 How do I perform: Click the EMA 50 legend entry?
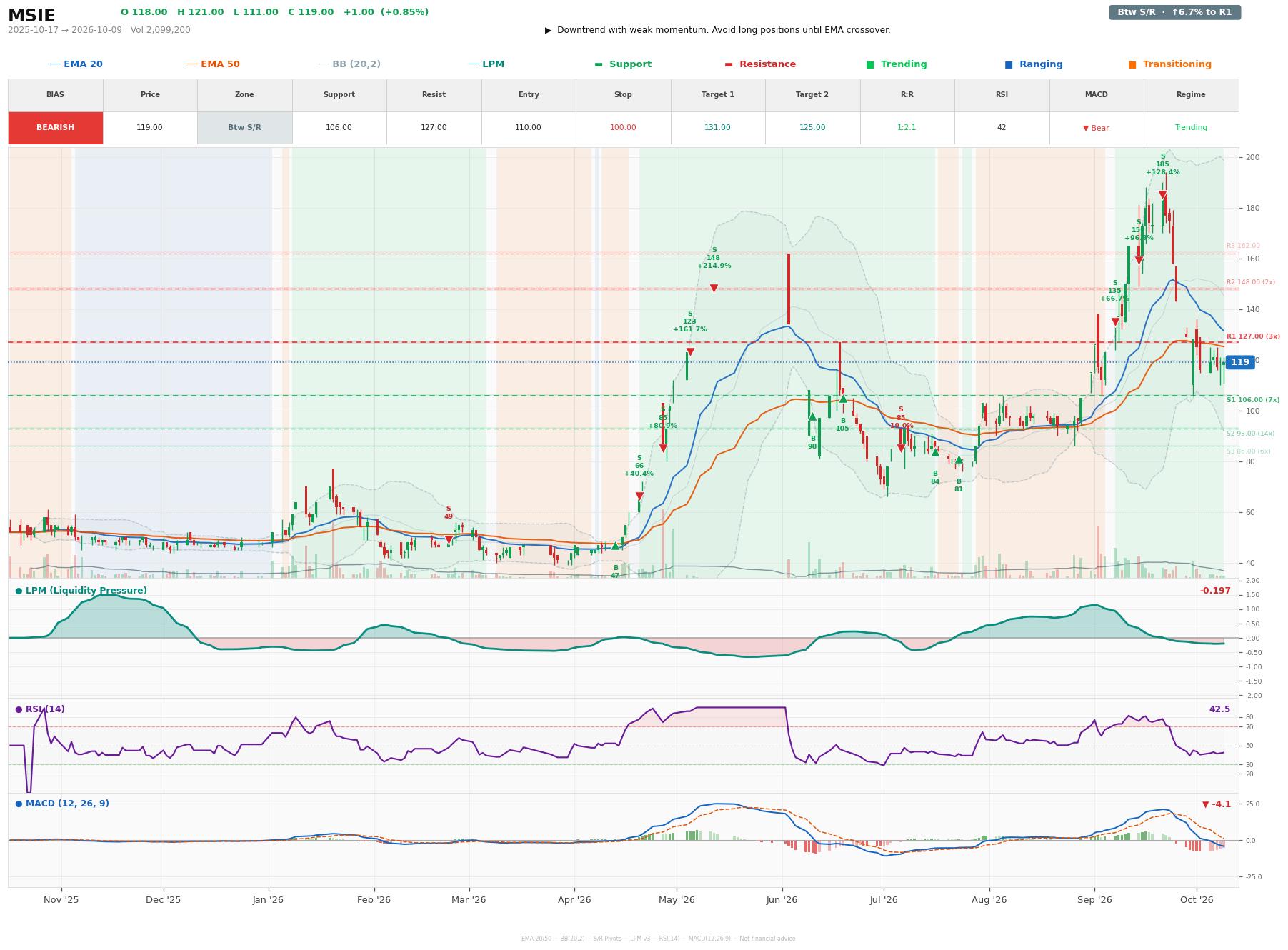click(x=214, y=64)
